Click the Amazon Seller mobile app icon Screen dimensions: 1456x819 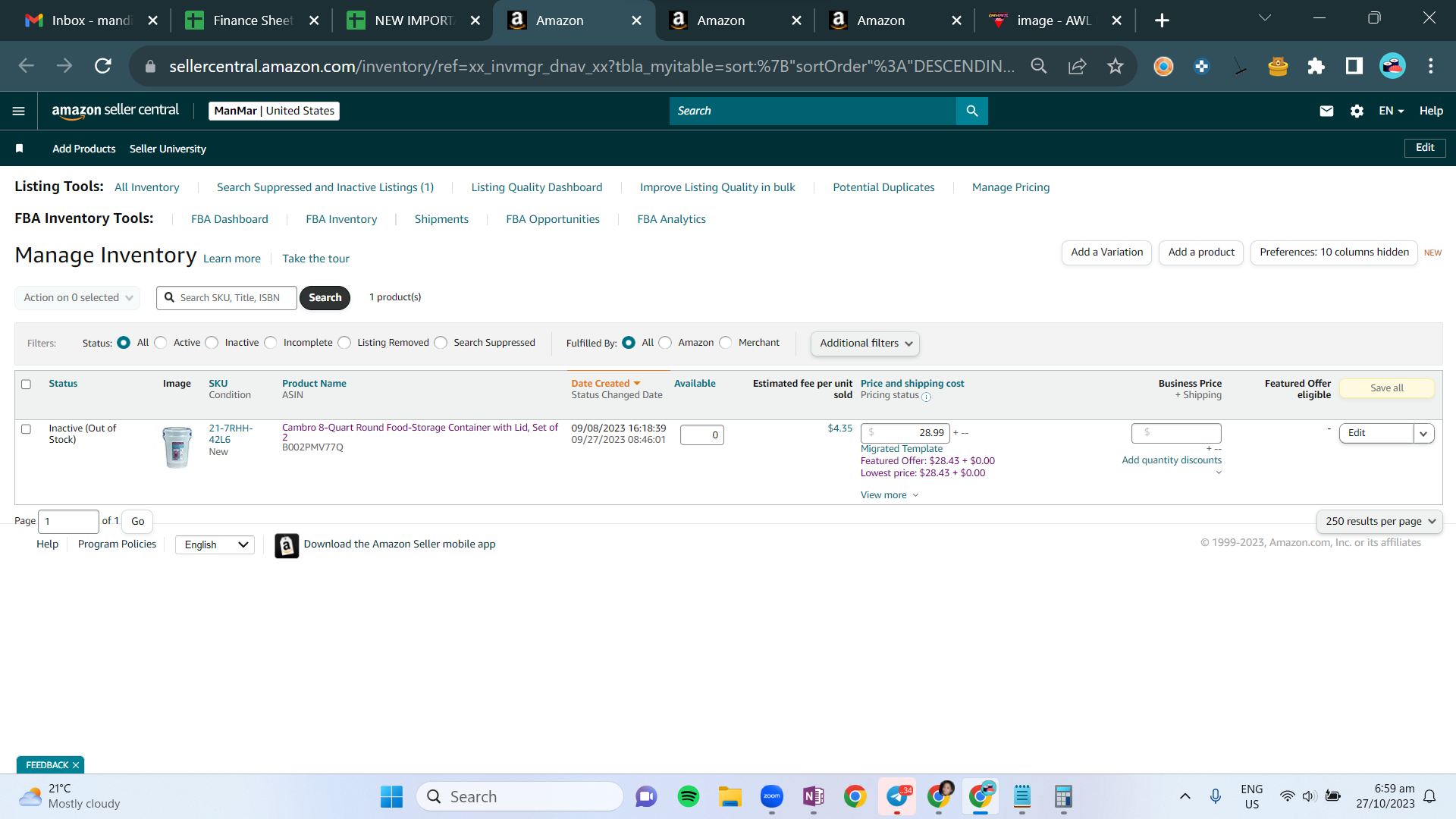(x=287, y=545)
